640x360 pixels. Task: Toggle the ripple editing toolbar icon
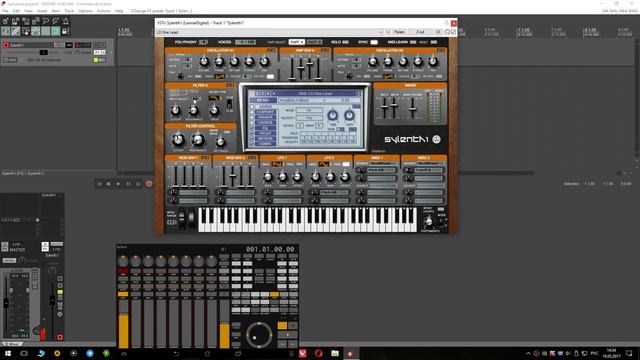coord(26,31)
